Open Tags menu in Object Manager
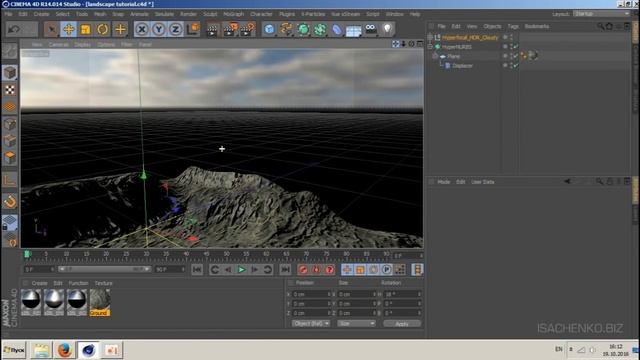Screen dimensions: 640x360 coord(513,26)
